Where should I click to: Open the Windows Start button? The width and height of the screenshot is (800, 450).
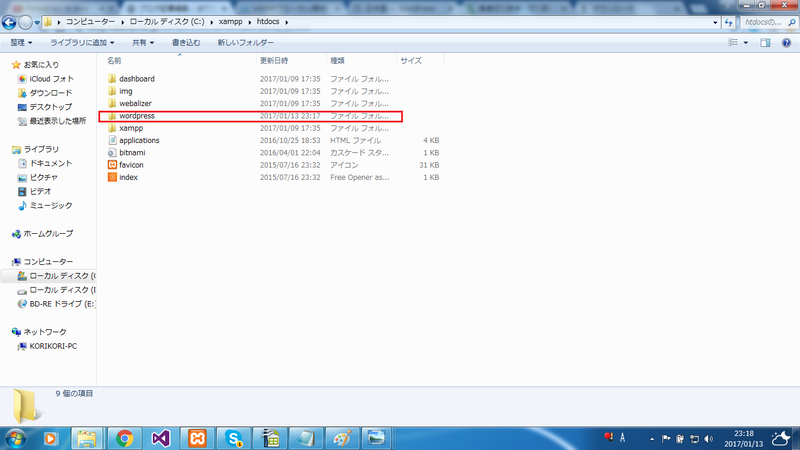point(14,438)
